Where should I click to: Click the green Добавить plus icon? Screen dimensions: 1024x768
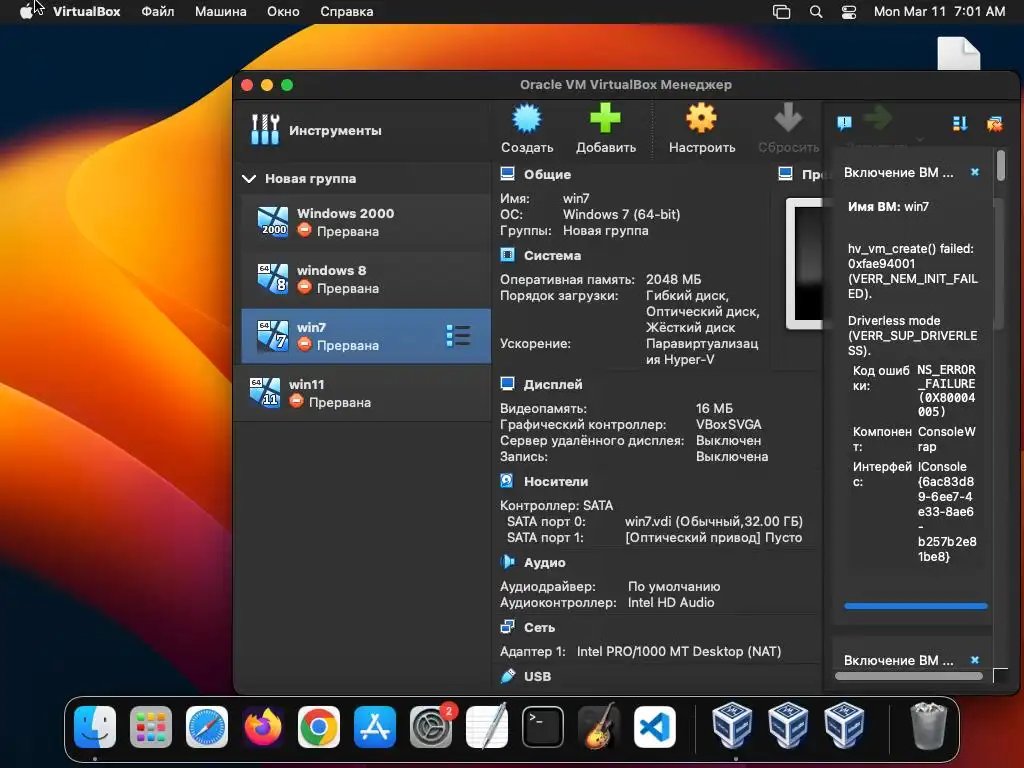(x=605, y=118)
